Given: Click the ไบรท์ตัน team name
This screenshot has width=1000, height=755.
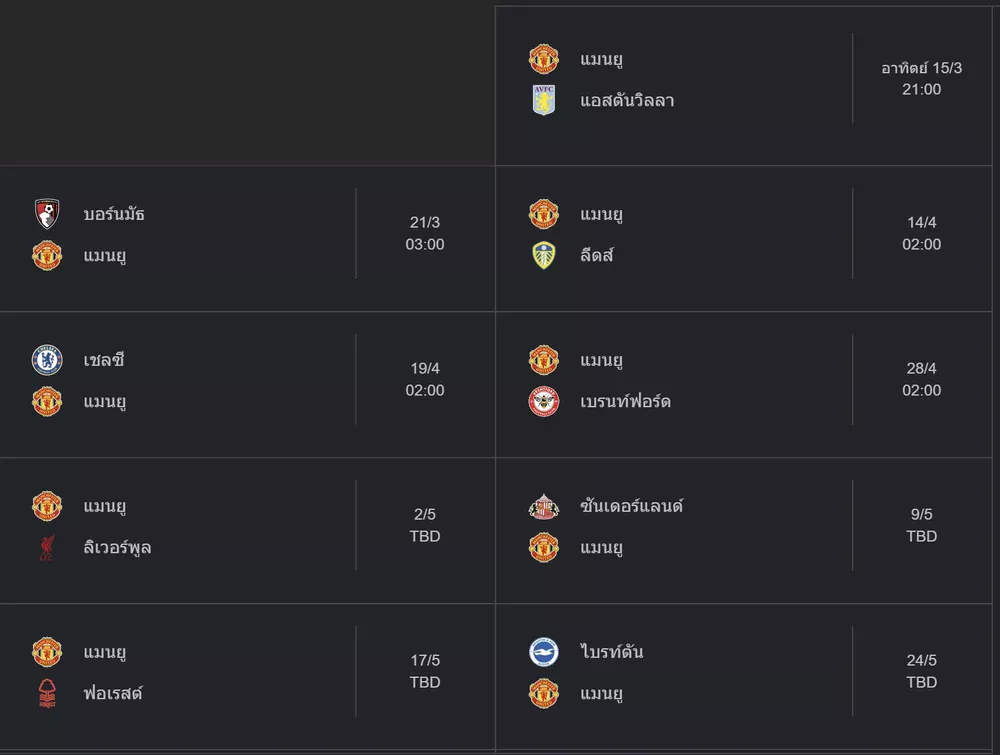Looking at the screenshot, I should tap(611, 652).
